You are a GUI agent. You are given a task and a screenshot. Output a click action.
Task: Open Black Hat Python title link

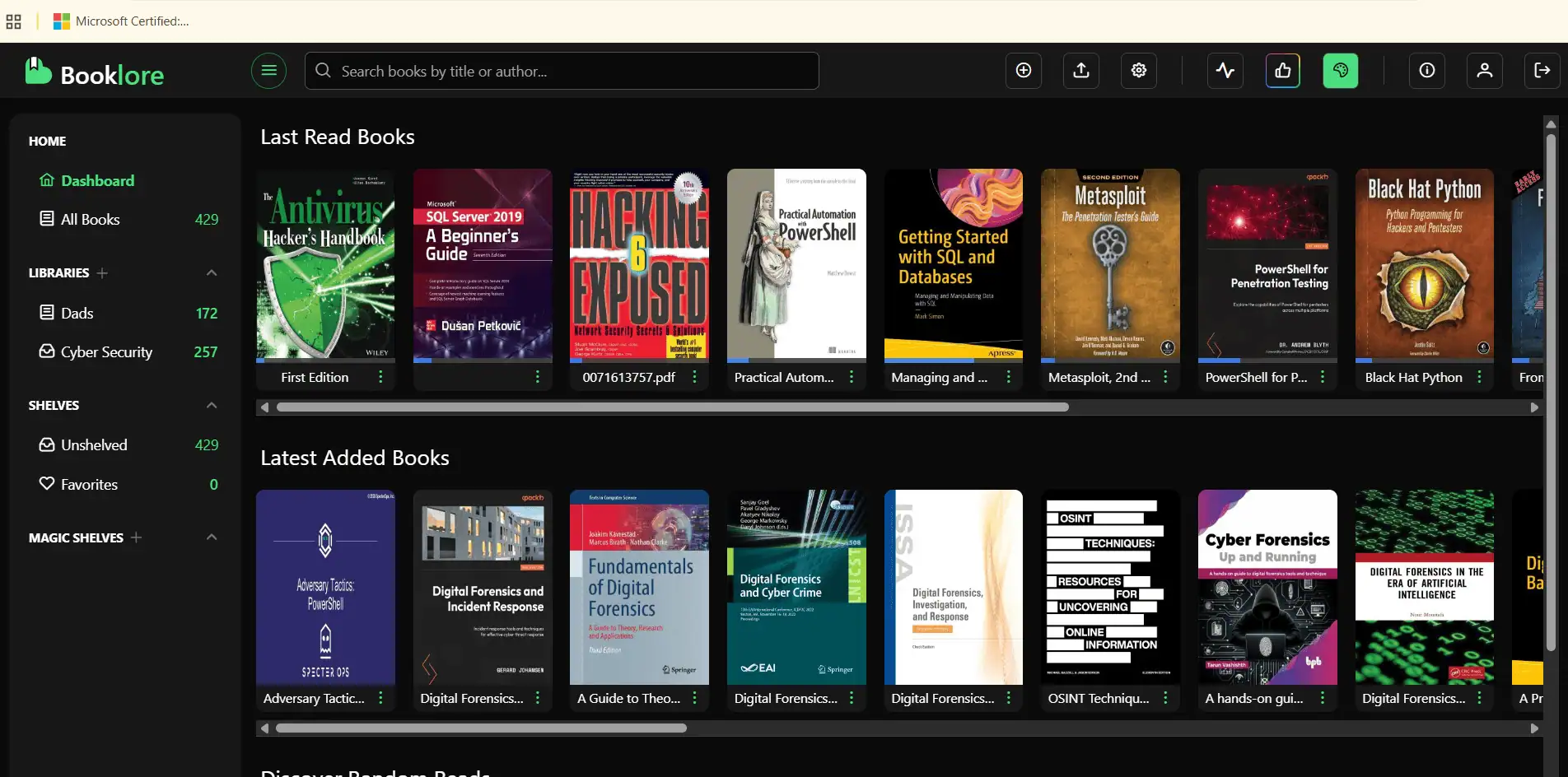[1413, 377]
